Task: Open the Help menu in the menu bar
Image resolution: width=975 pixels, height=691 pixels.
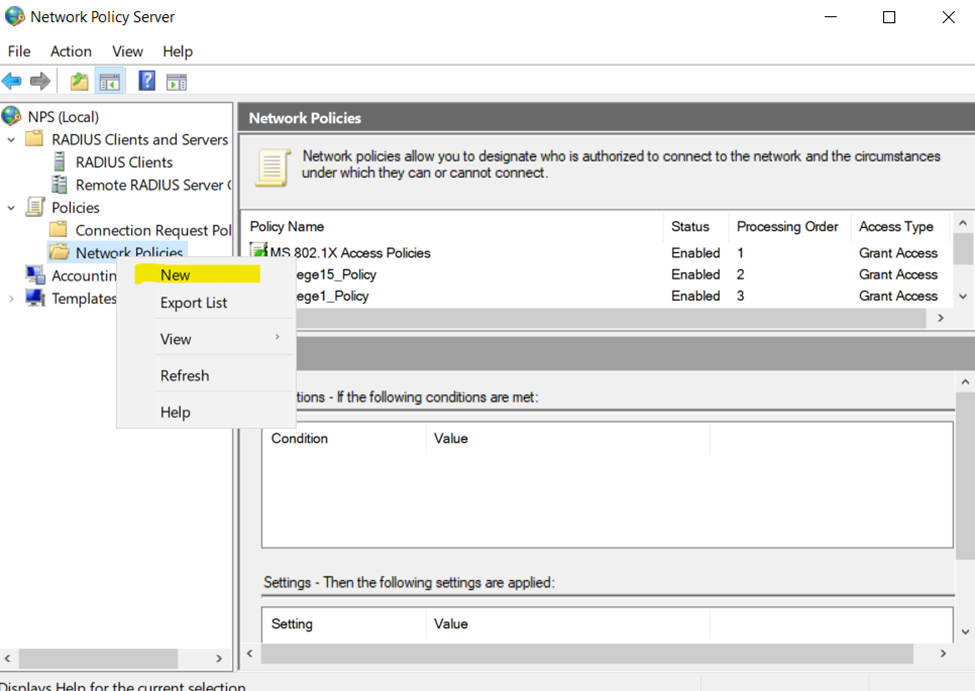Action: coord(178,51)
